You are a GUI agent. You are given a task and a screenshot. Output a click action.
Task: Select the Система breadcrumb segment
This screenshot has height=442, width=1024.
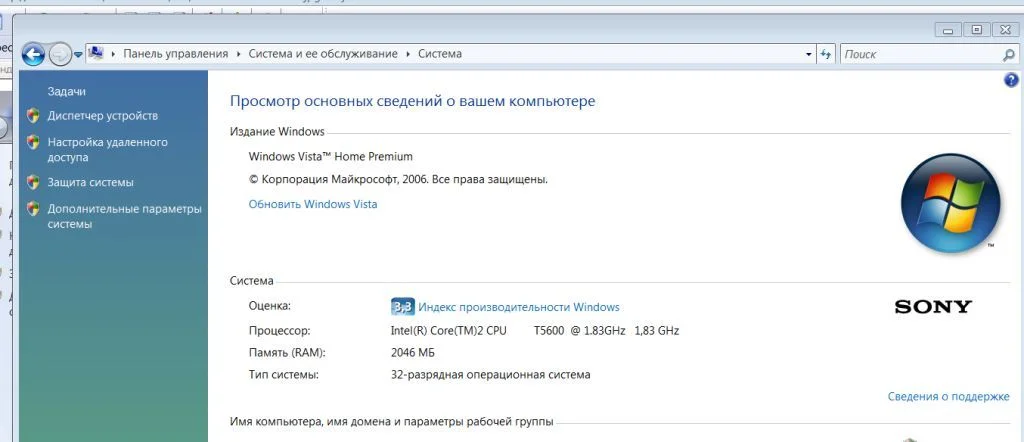(440, 54)
